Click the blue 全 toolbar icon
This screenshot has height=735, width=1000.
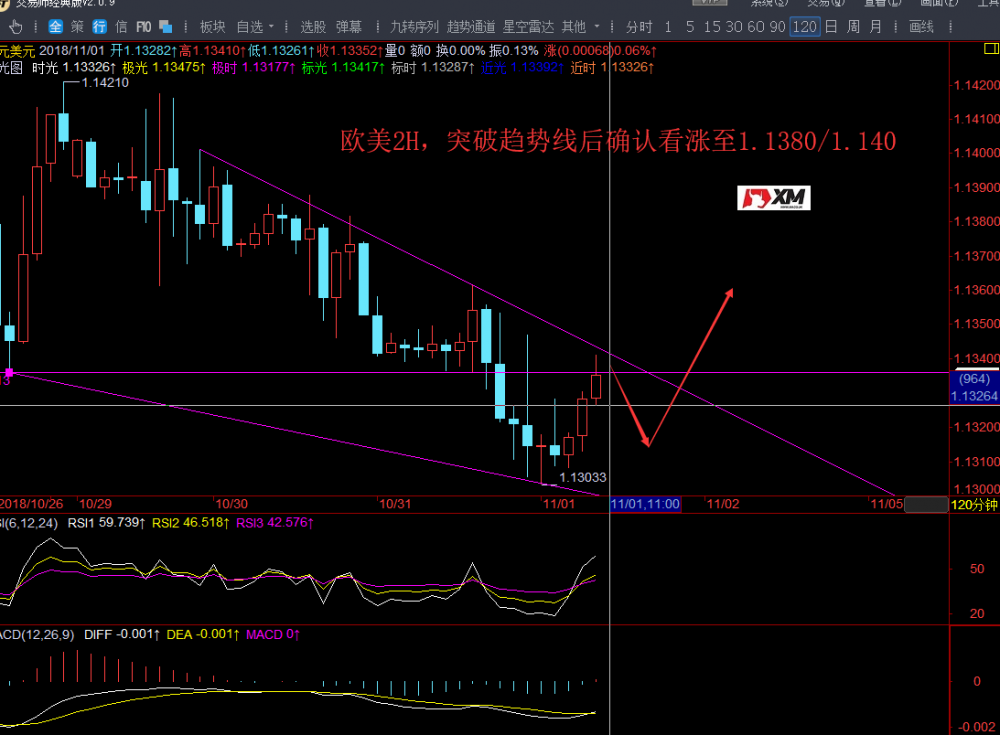55,27
